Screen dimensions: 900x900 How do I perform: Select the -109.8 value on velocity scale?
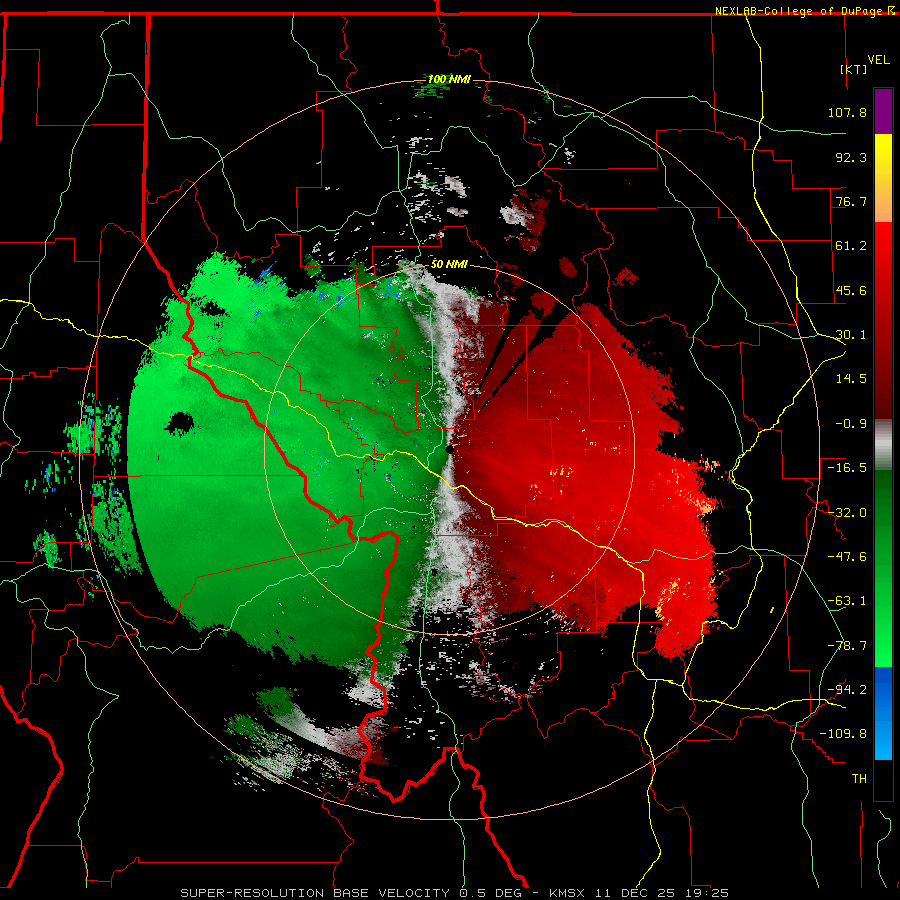[x=843, y=734]
